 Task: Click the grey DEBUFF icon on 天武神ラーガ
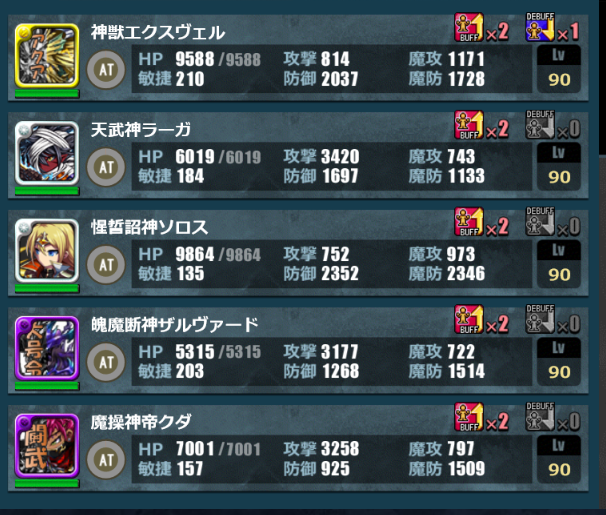[540, 124]
